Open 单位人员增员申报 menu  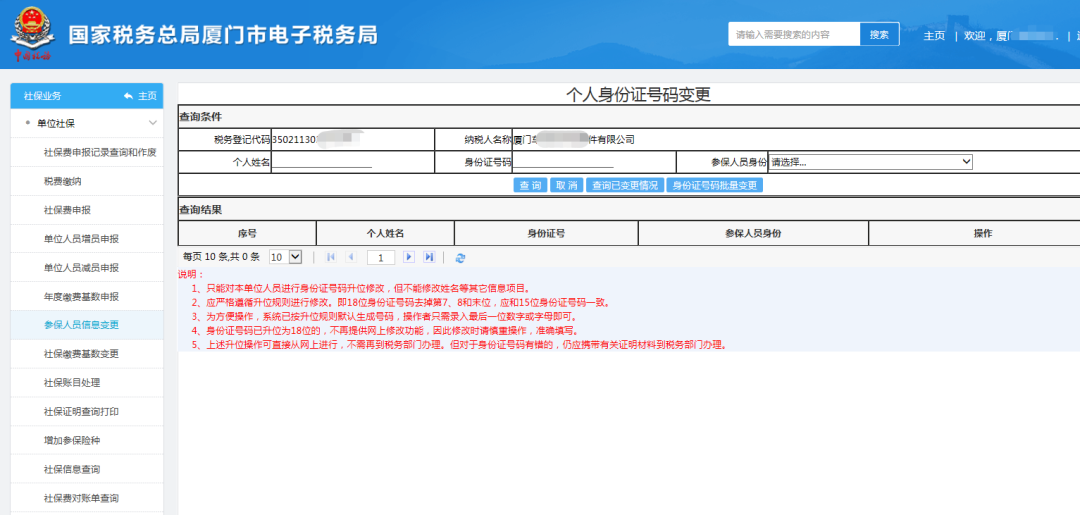(81, 239)
